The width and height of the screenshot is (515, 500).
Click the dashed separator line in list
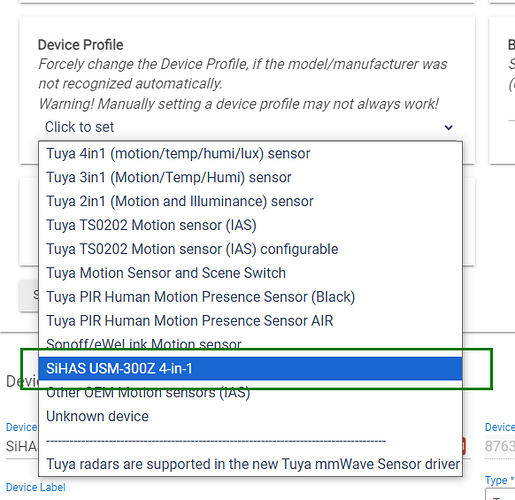216,441
